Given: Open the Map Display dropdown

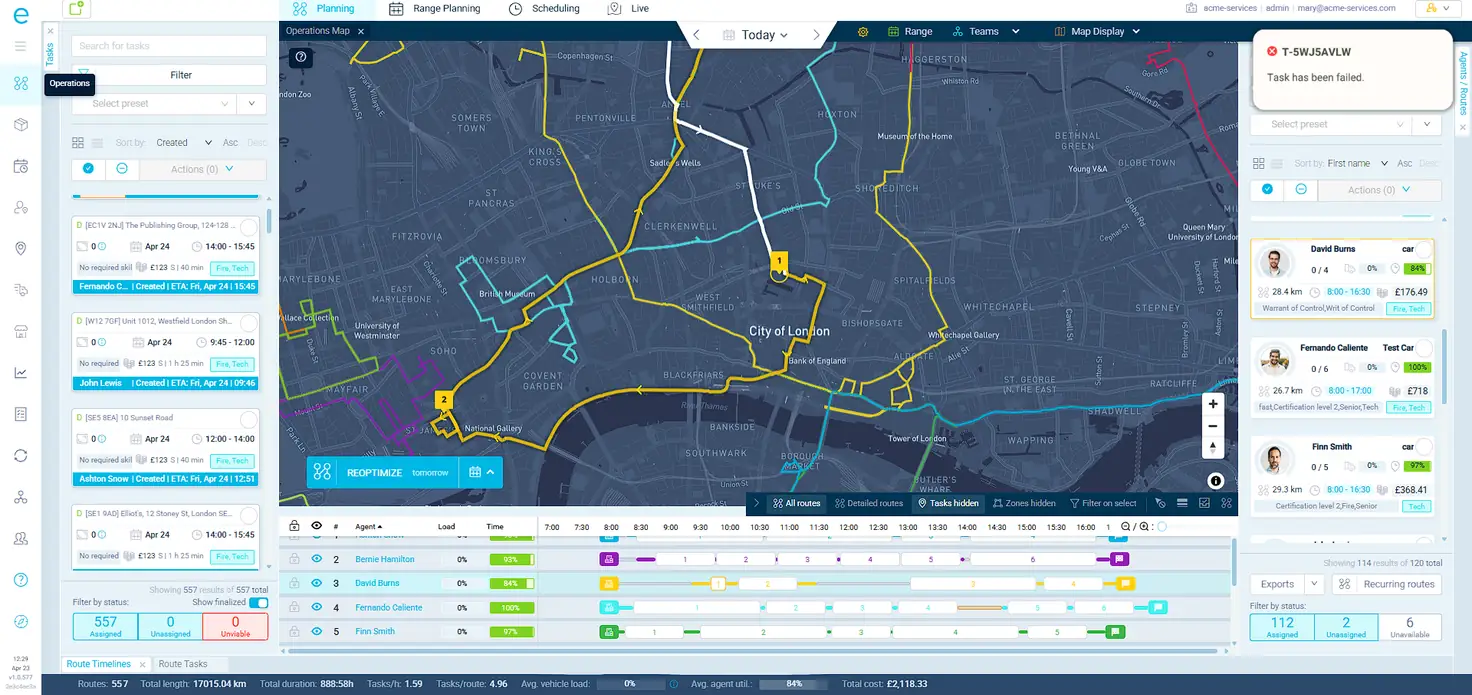Looking at the screenshot, I should coord(1098,32).
